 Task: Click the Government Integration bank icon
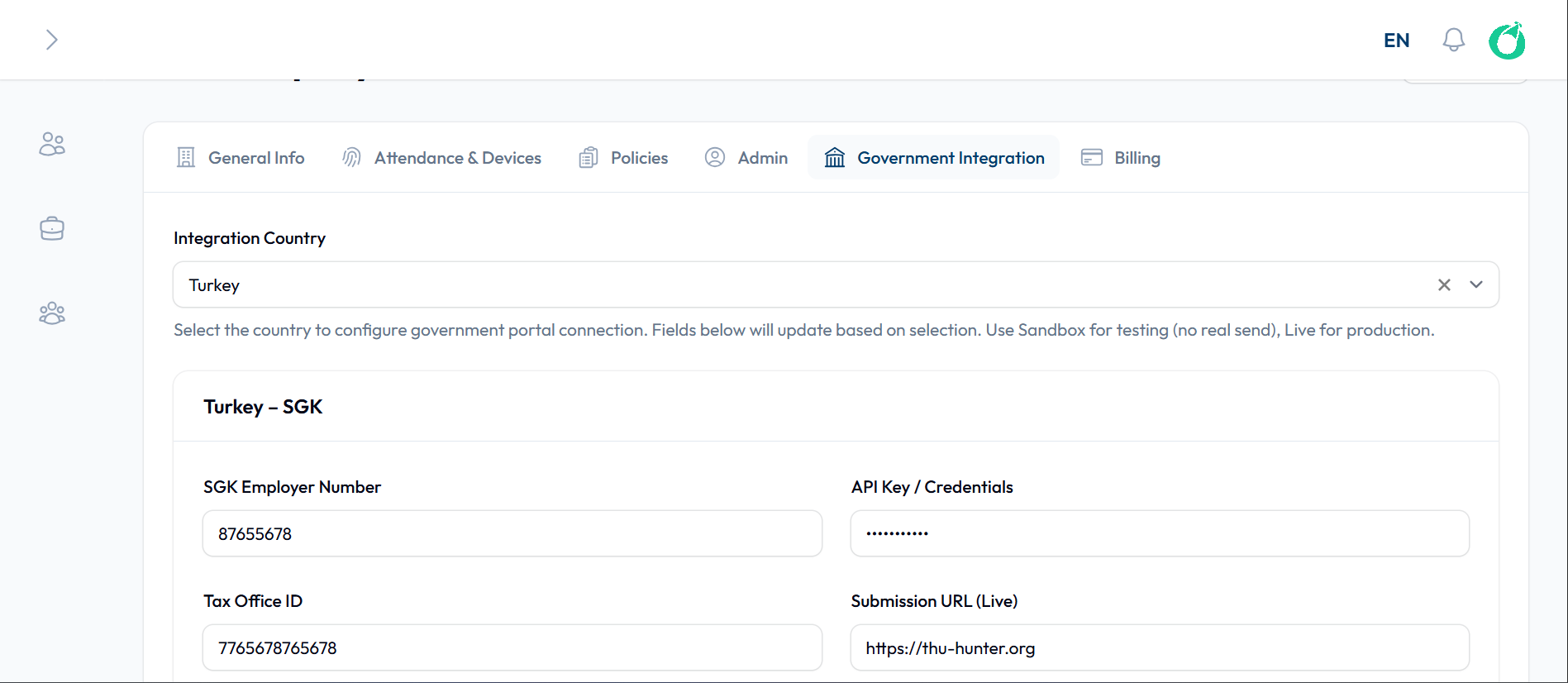pos(835,158)
